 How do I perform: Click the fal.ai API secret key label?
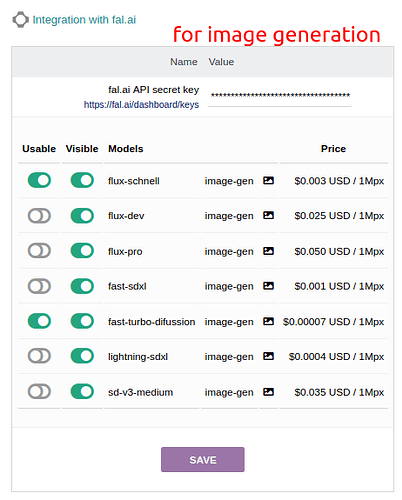(x=154, y=90)
